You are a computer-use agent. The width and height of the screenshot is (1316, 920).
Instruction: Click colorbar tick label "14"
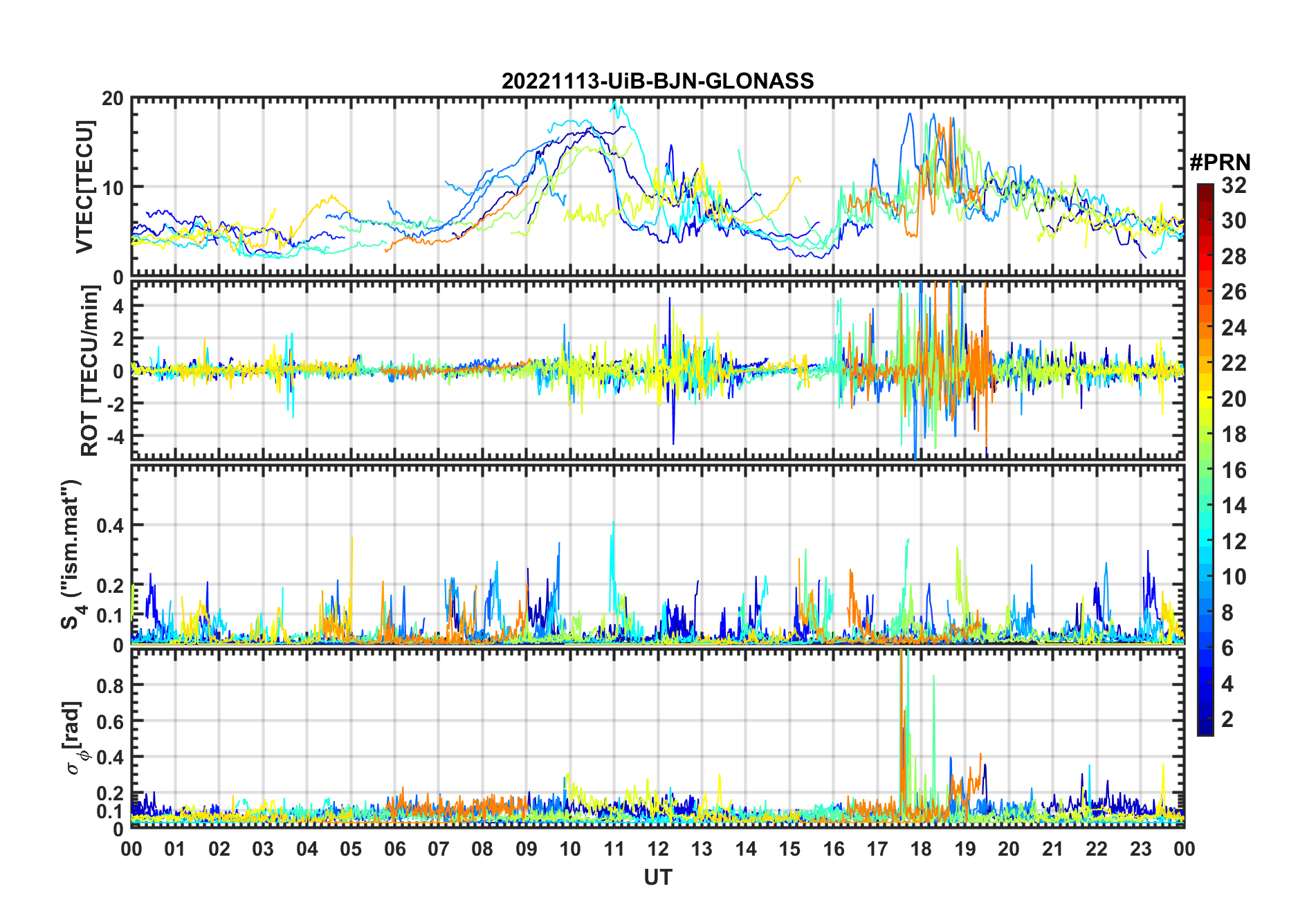1234,506
